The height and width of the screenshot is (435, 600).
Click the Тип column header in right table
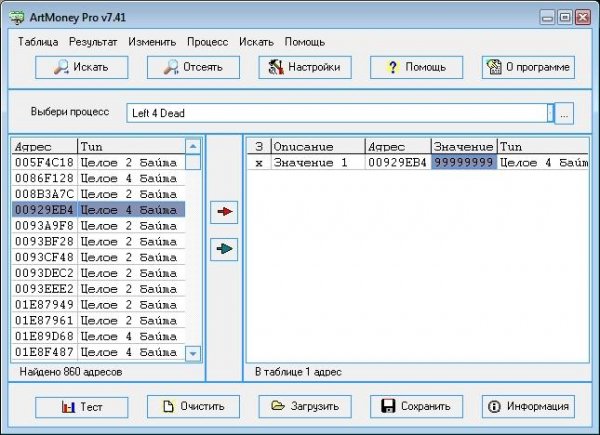(543, 147)
